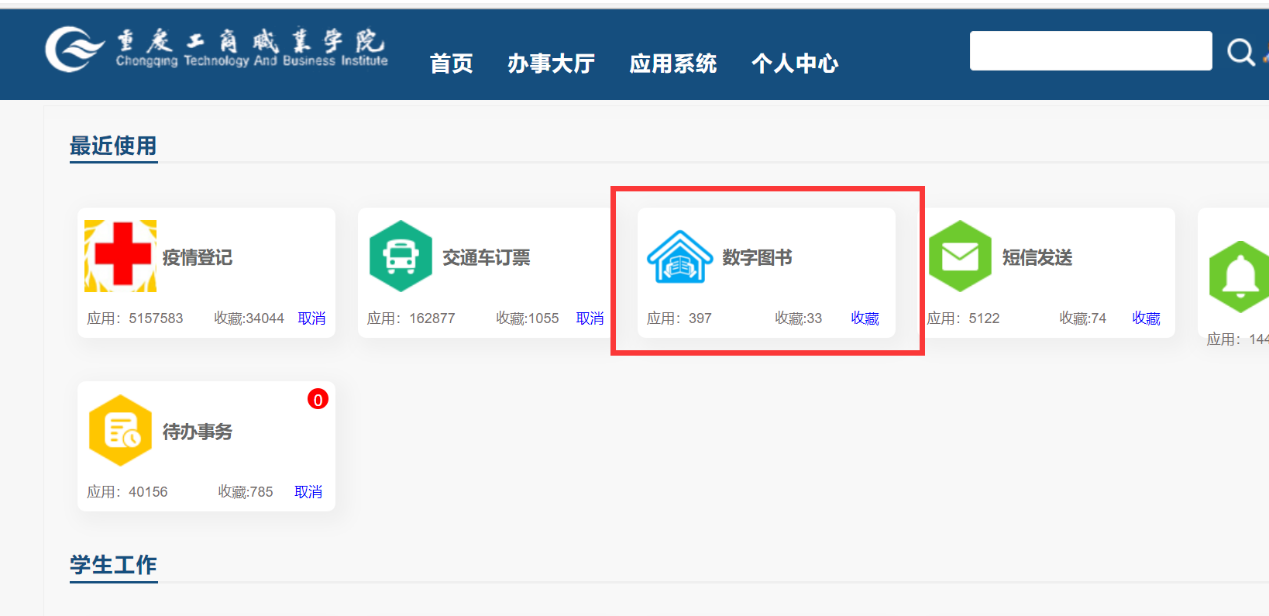
Task: Focus the search input box in header
Action: pos(1090,51)
